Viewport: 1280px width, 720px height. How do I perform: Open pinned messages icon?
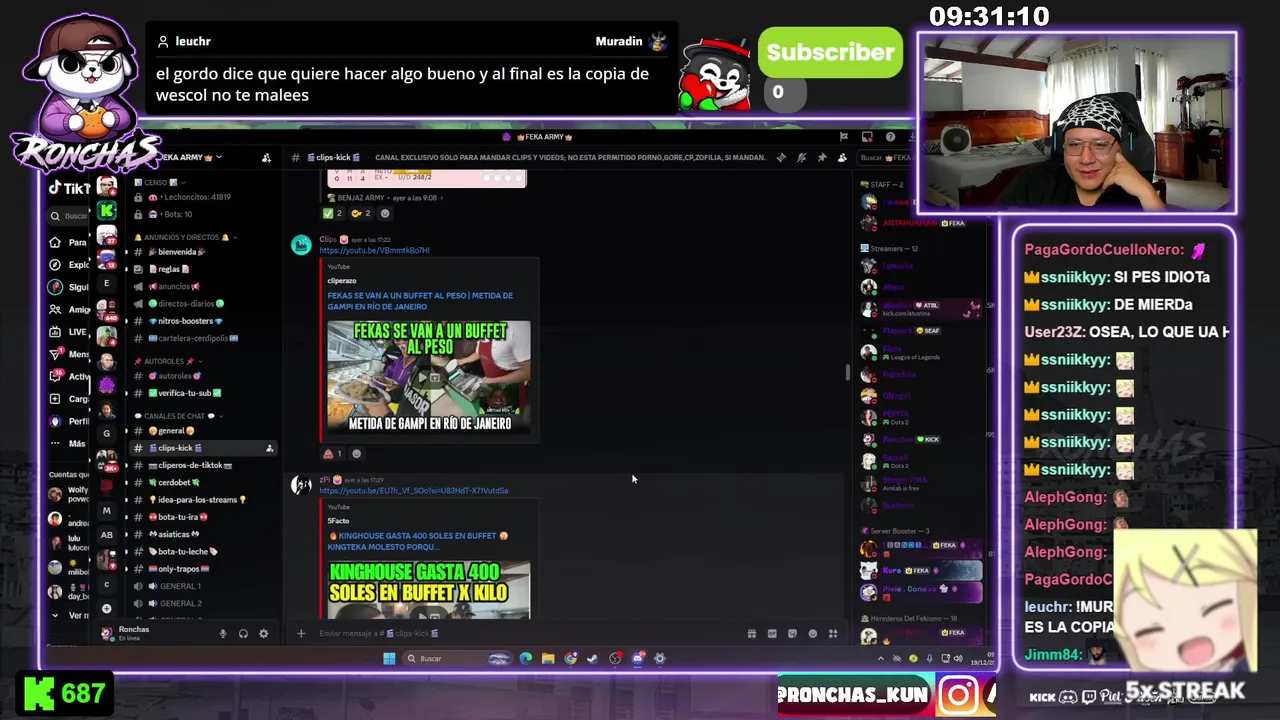pyautogui.click(x=822, y=157)
